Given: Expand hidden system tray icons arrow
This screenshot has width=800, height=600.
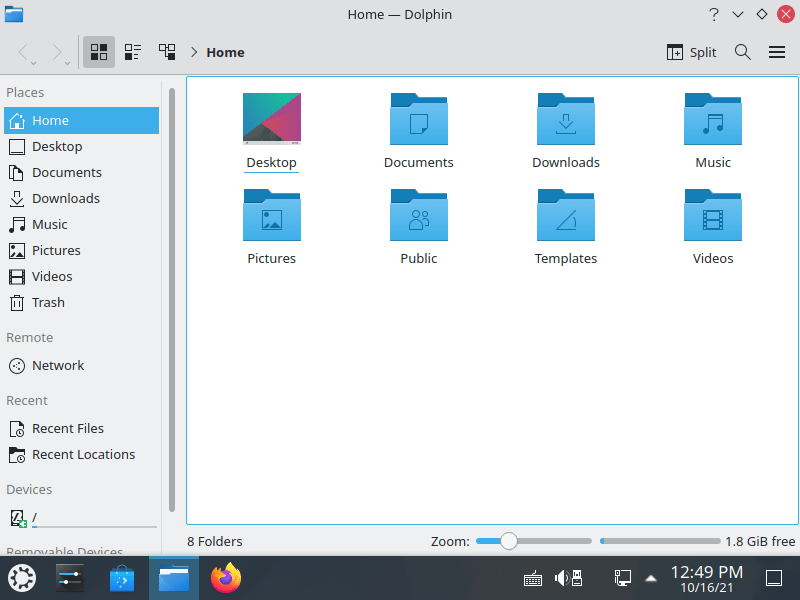Looking at the screenshot, I should point(651,579).
